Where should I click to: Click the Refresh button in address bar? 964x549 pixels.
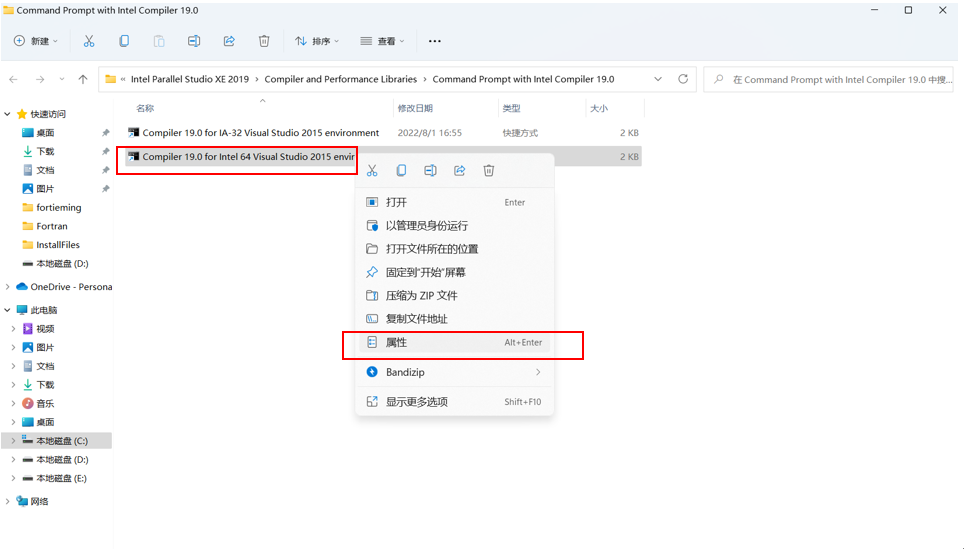tap(682, 79)
